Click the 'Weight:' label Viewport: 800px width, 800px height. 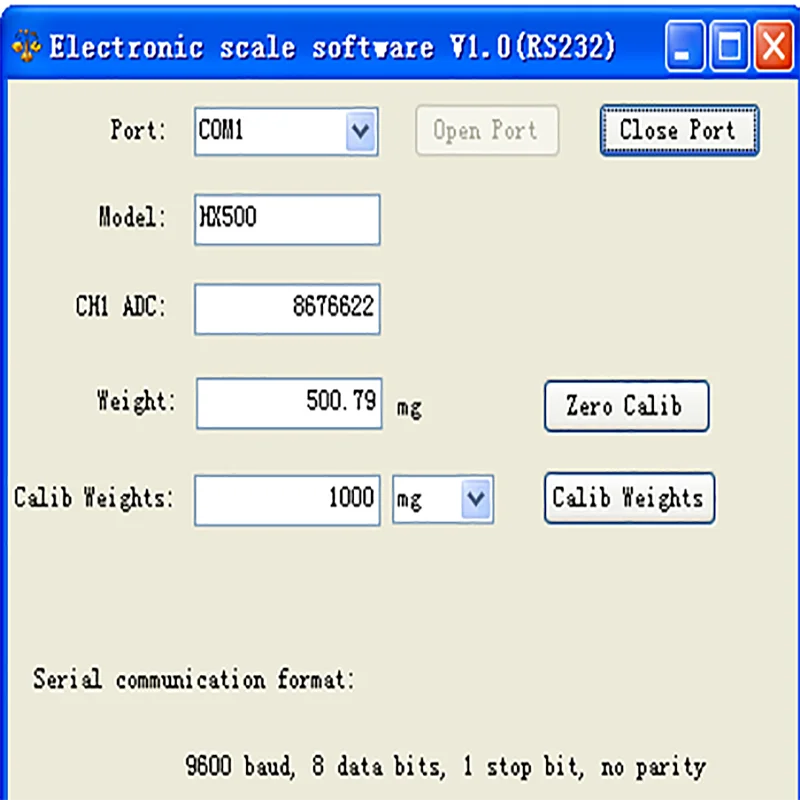tap(136, 401)
